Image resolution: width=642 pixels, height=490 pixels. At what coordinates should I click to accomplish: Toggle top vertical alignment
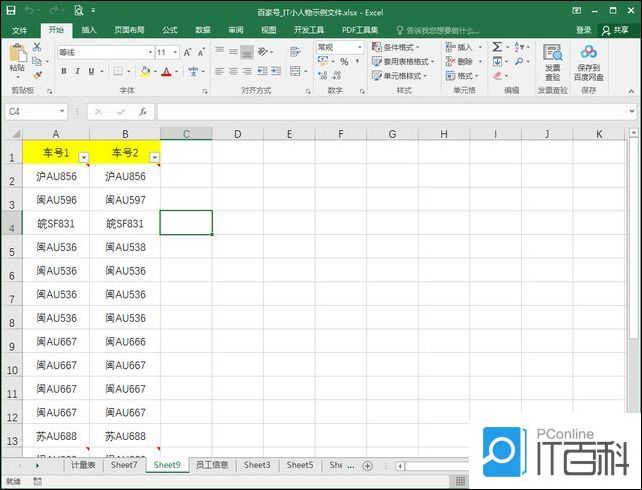[219, 52]
